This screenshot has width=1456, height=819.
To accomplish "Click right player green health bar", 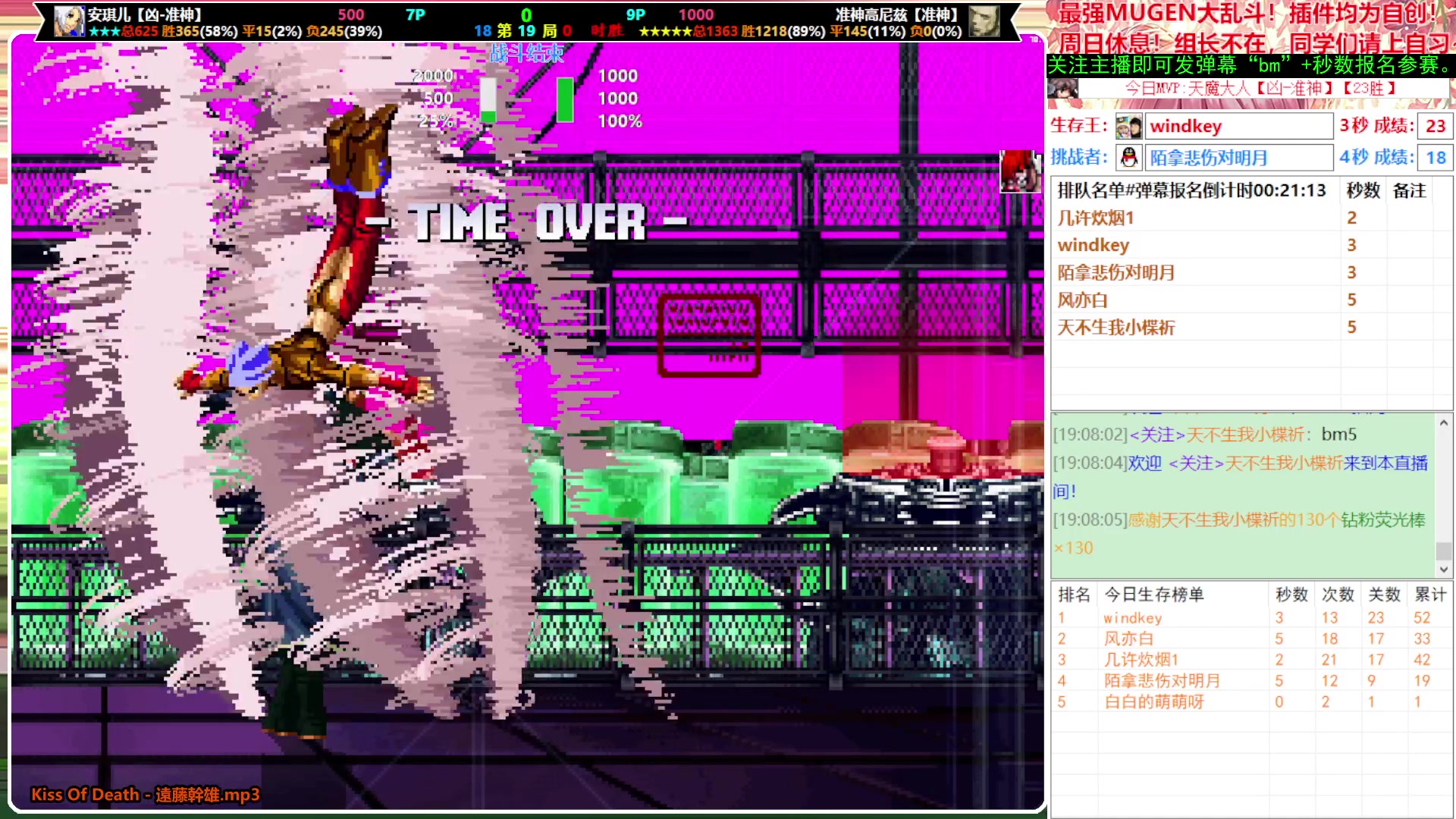I will (x=565, y=100).
